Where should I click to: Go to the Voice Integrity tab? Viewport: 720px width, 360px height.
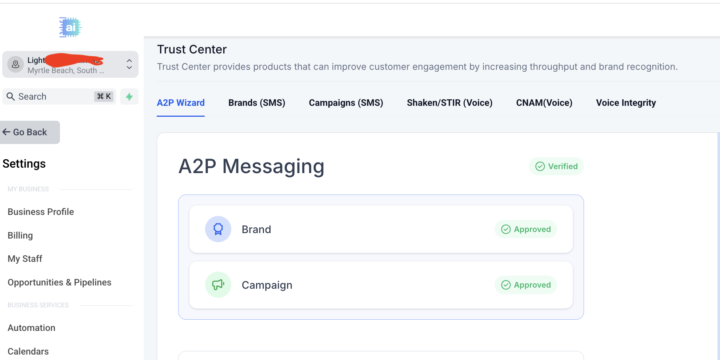tap(626, 103)
